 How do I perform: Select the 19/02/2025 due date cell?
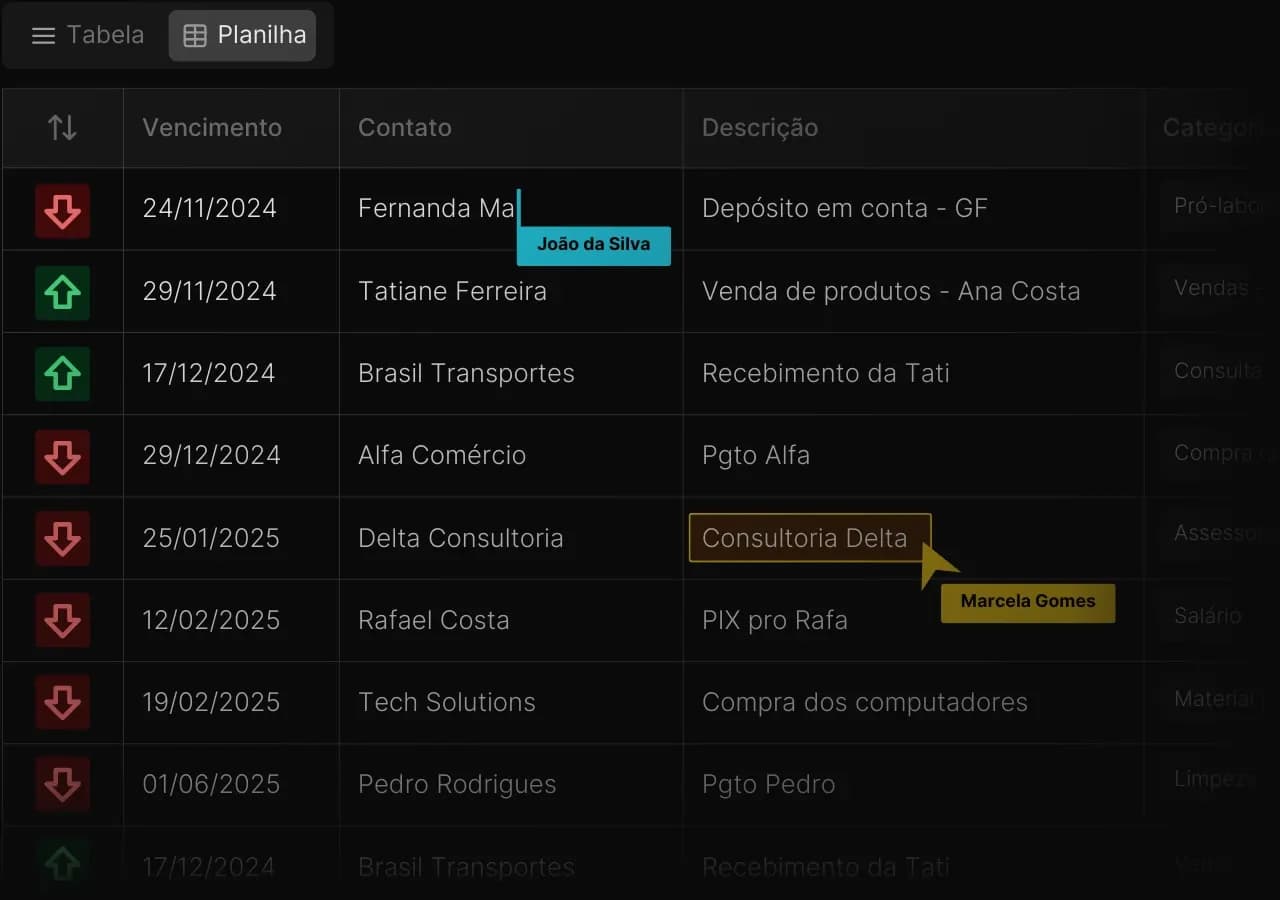click(211, 702)
